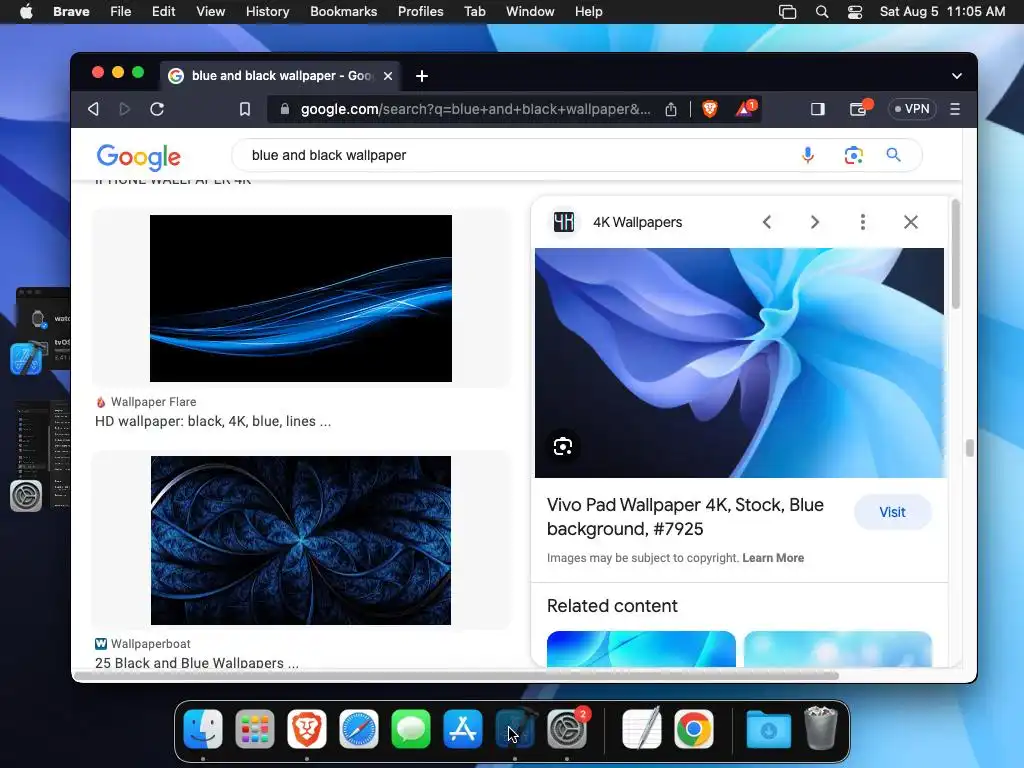The width and height of the screenshot is (1024, 768).
Task: Toggle the browser sidebar panel icon
Action: click(x=818, y=109)
